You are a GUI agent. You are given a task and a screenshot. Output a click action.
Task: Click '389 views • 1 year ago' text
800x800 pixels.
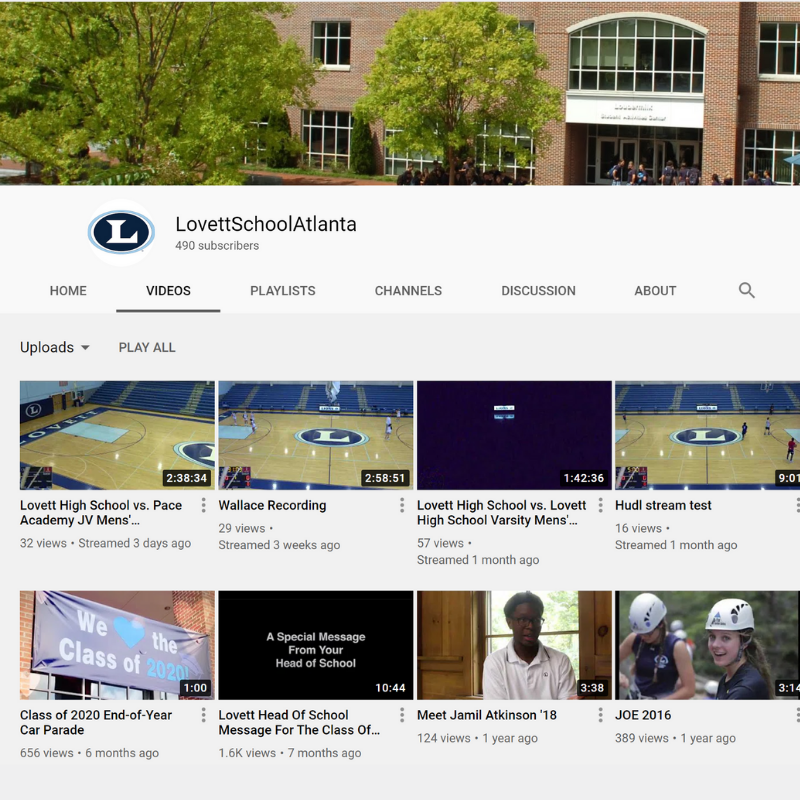tap(675, 738)
